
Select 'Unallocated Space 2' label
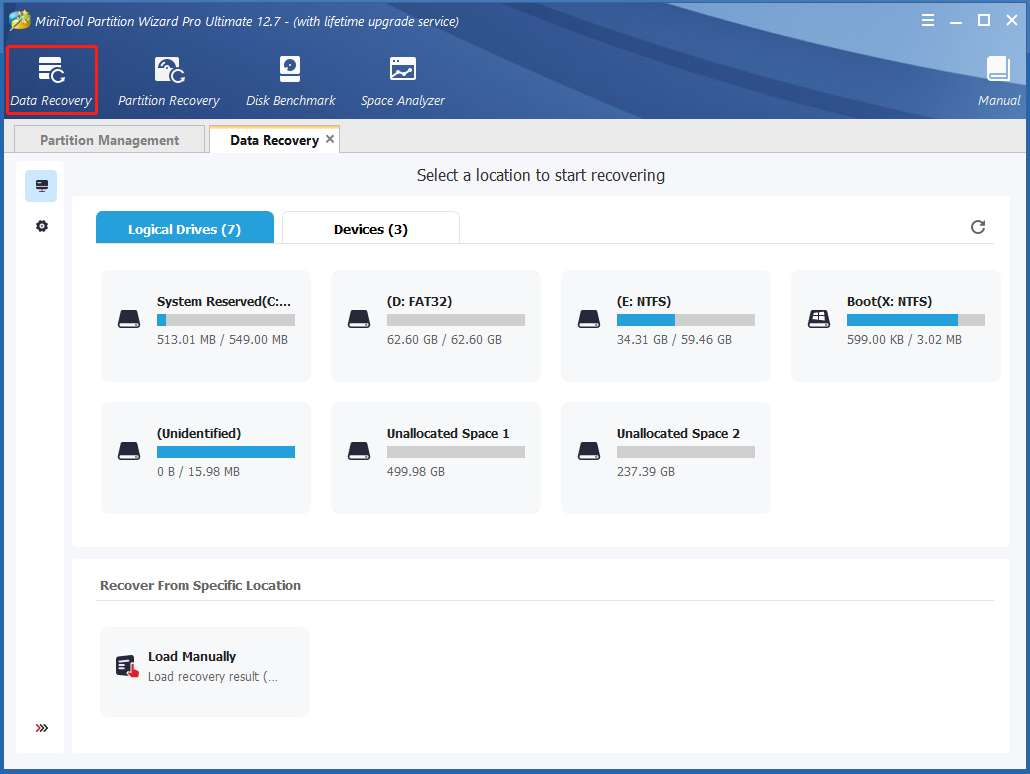click(x=678, y=433)
